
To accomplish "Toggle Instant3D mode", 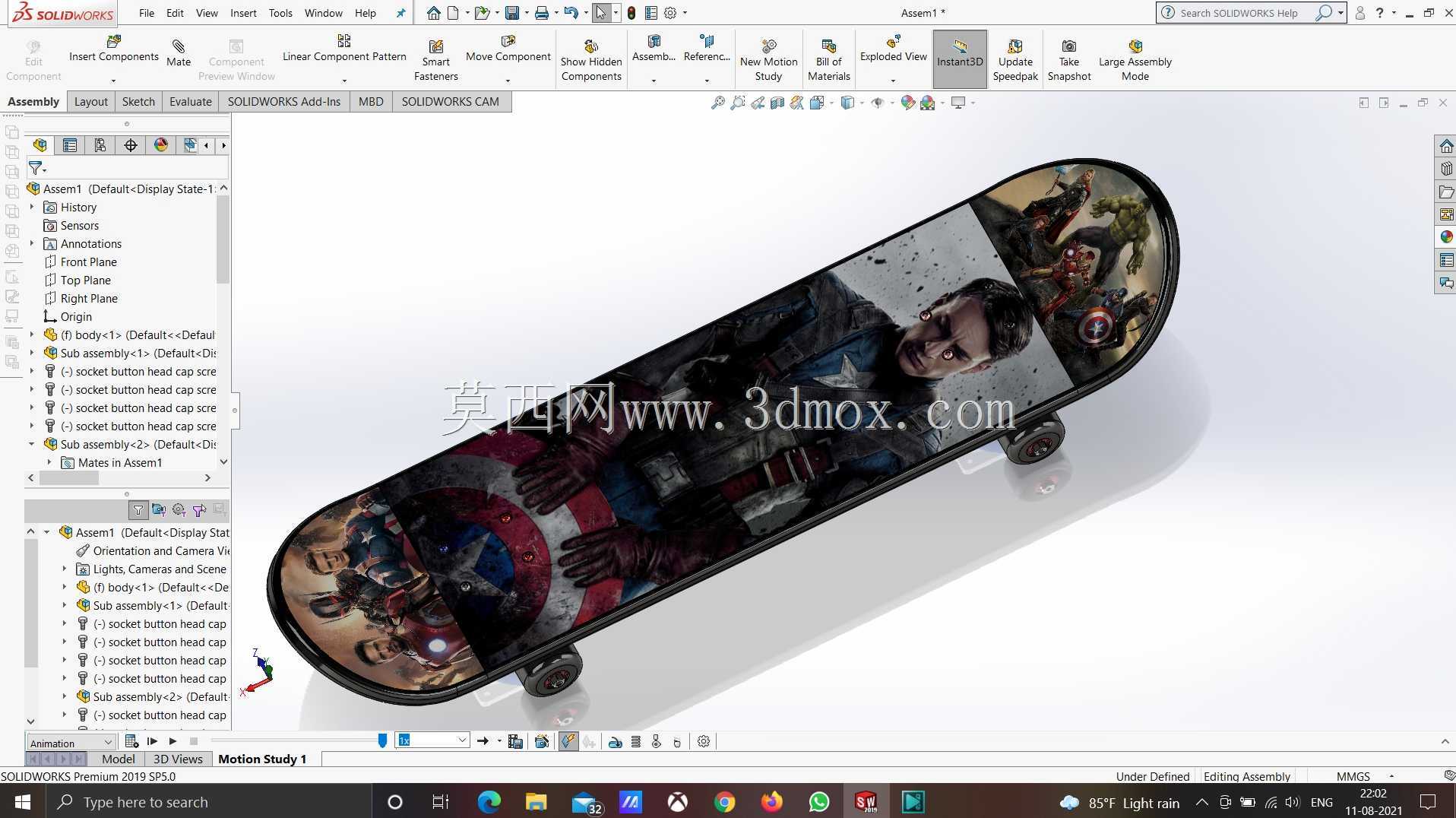I will coord(960,59).
